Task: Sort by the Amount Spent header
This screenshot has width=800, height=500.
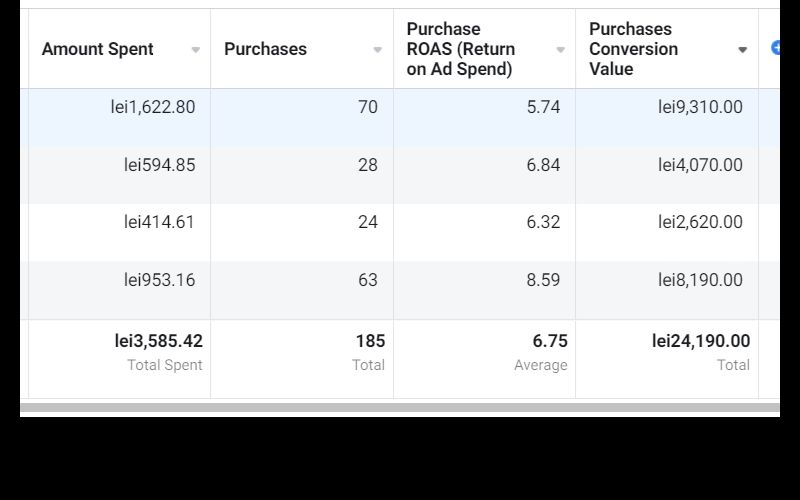Action: (98, 49)
